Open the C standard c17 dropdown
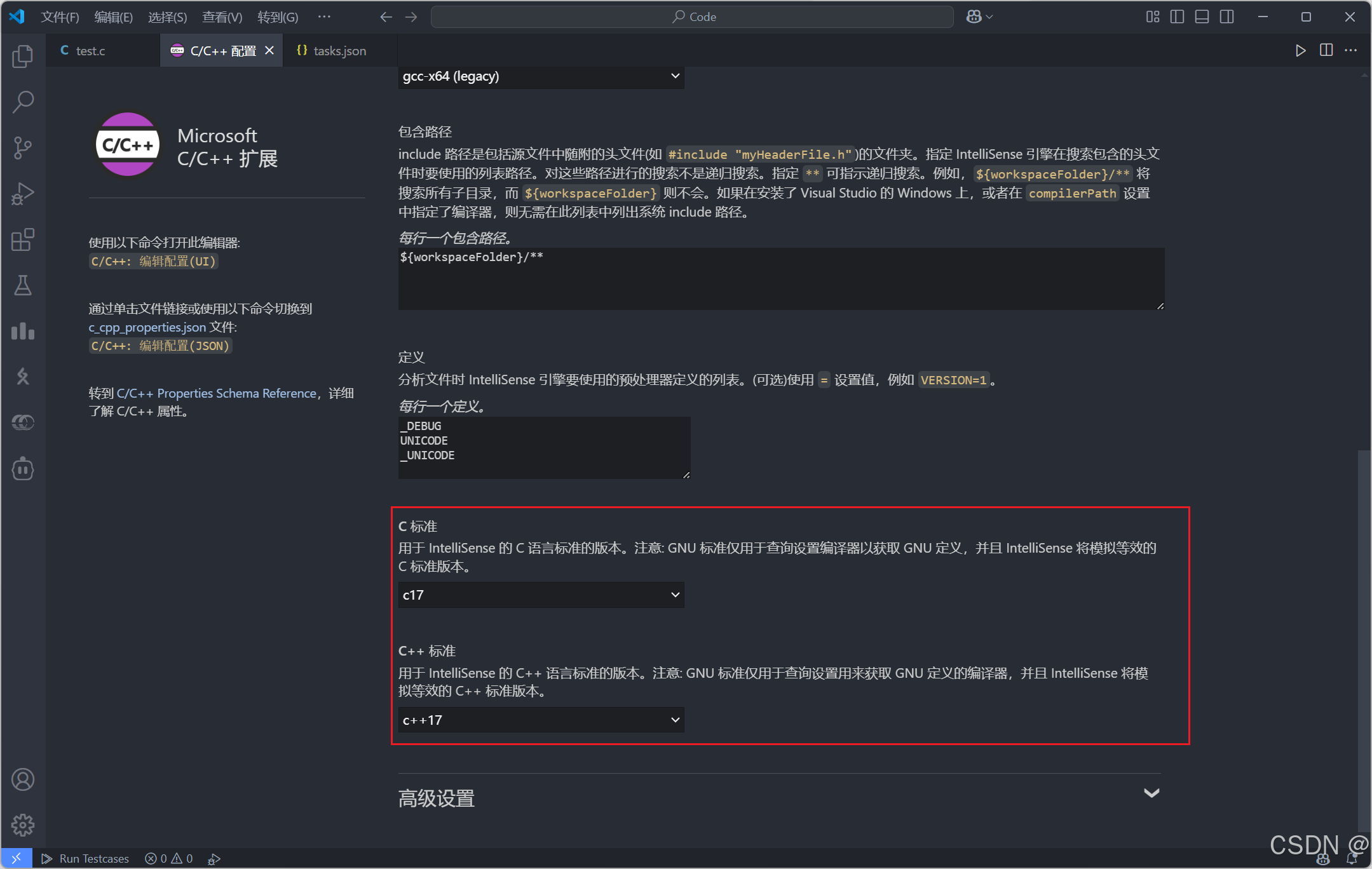 (x=541, y=595)
